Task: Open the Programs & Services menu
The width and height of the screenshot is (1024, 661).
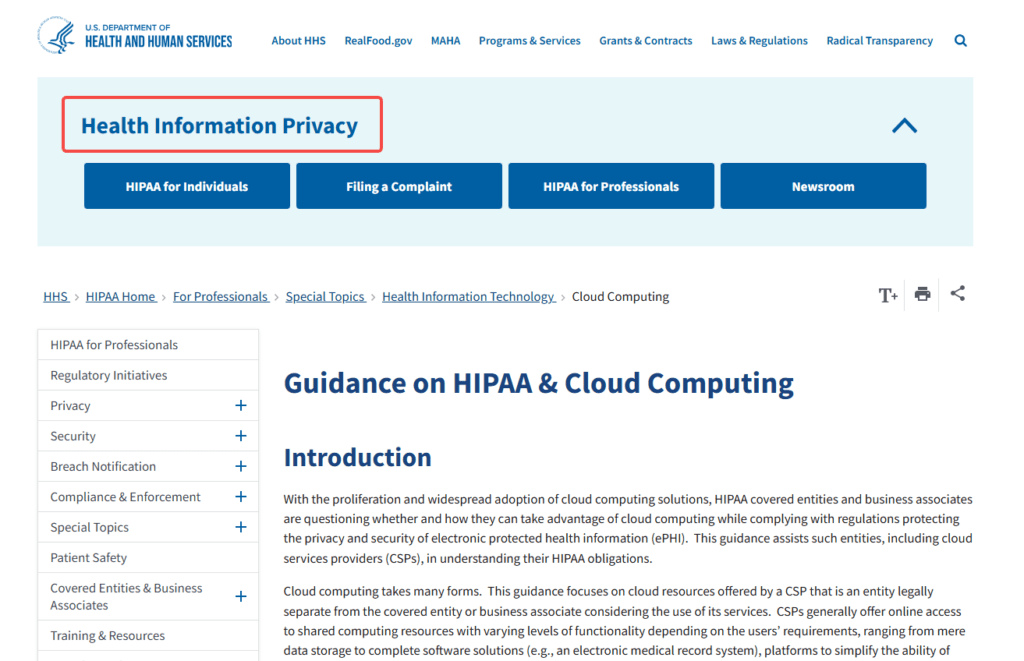Action: [x=529, y=41]
